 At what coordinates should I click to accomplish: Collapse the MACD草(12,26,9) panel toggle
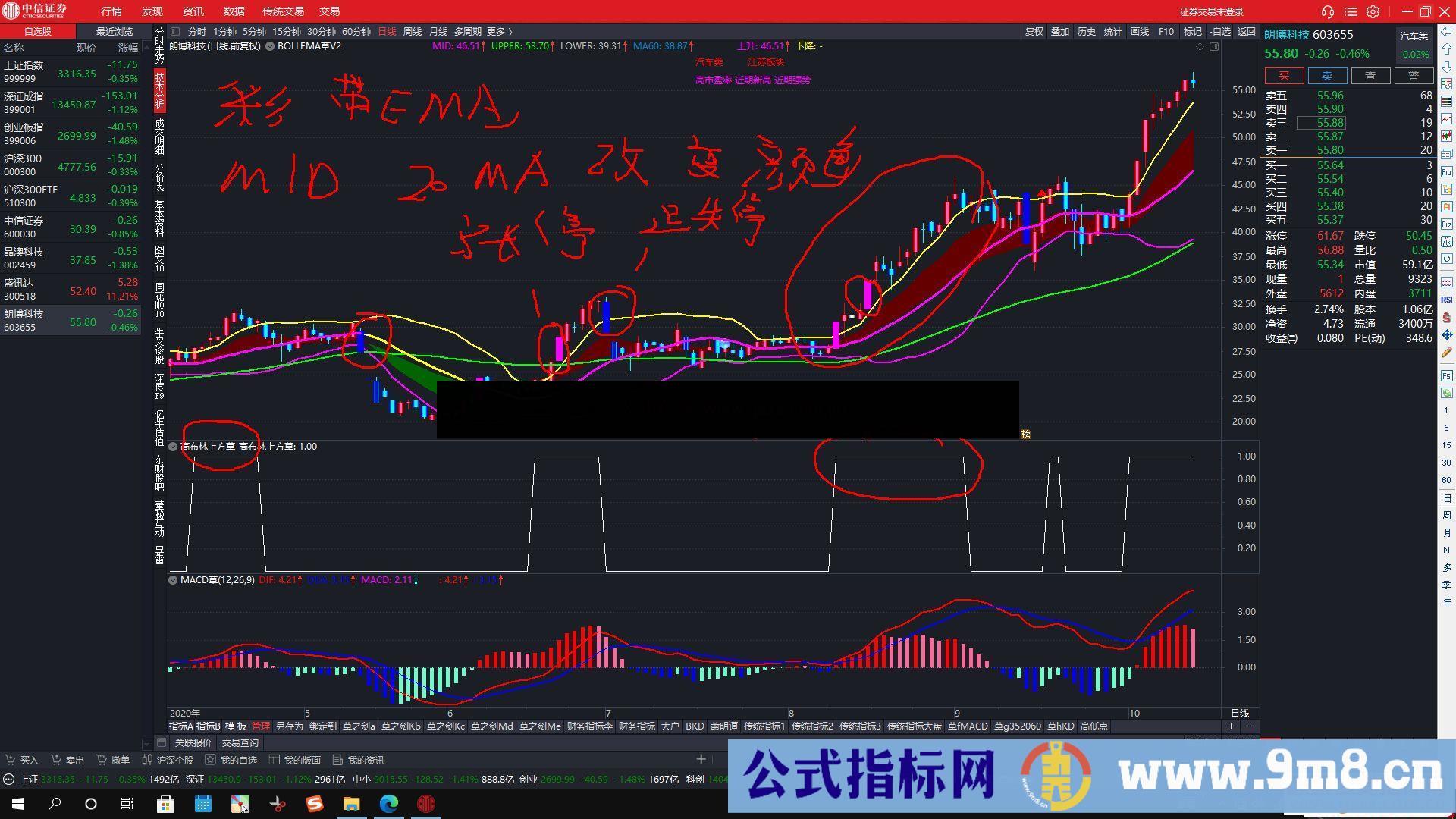pos(173,579)
